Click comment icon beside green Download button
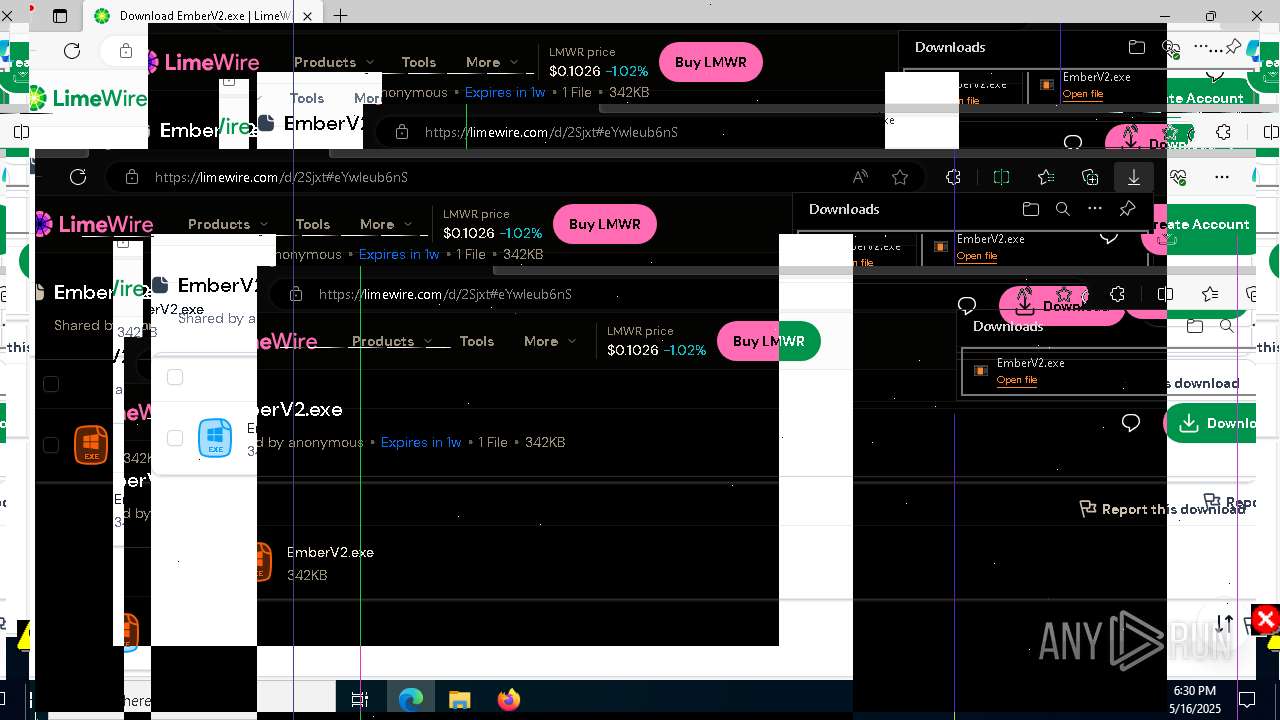1280x720 pixels. tap(1131, 423)
